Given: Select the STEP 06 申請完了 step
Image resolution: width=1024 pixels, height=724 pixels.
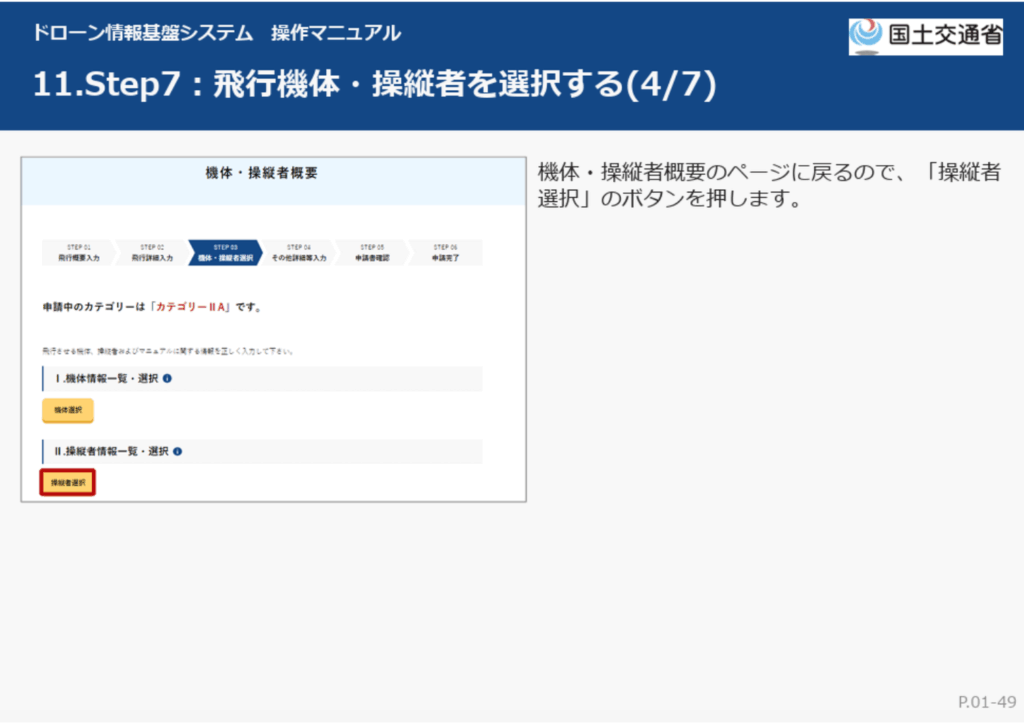Looking at the screenshot, I should tap(445, 252).
